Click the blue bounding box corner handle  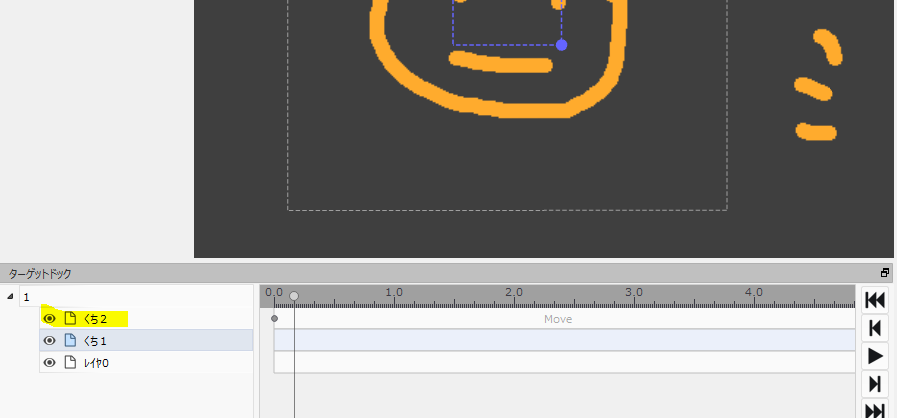click(x=561, y=45)
